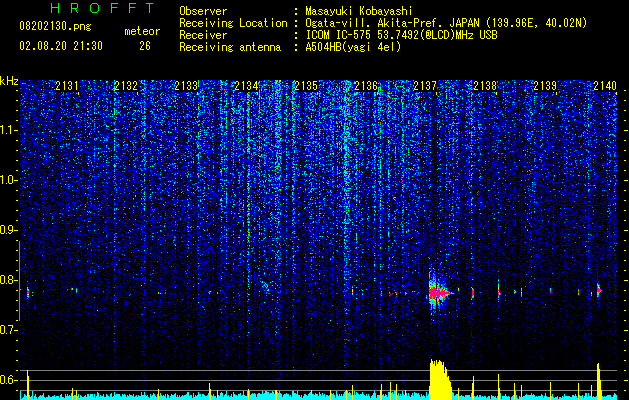Click the gray frequency range bar at left
The height and width of the screenshot is (400, 629).
tap(19, 281)
